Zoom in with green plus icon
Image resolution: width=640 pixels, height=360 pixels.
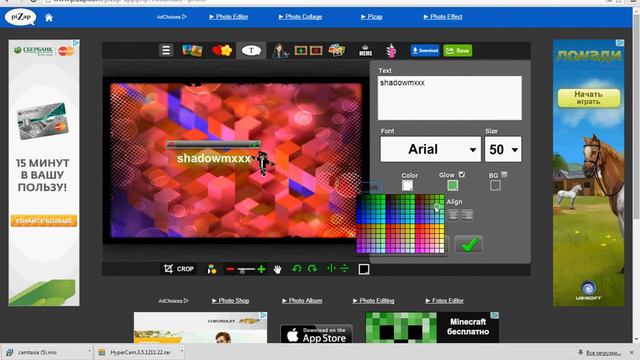point(261,269)
